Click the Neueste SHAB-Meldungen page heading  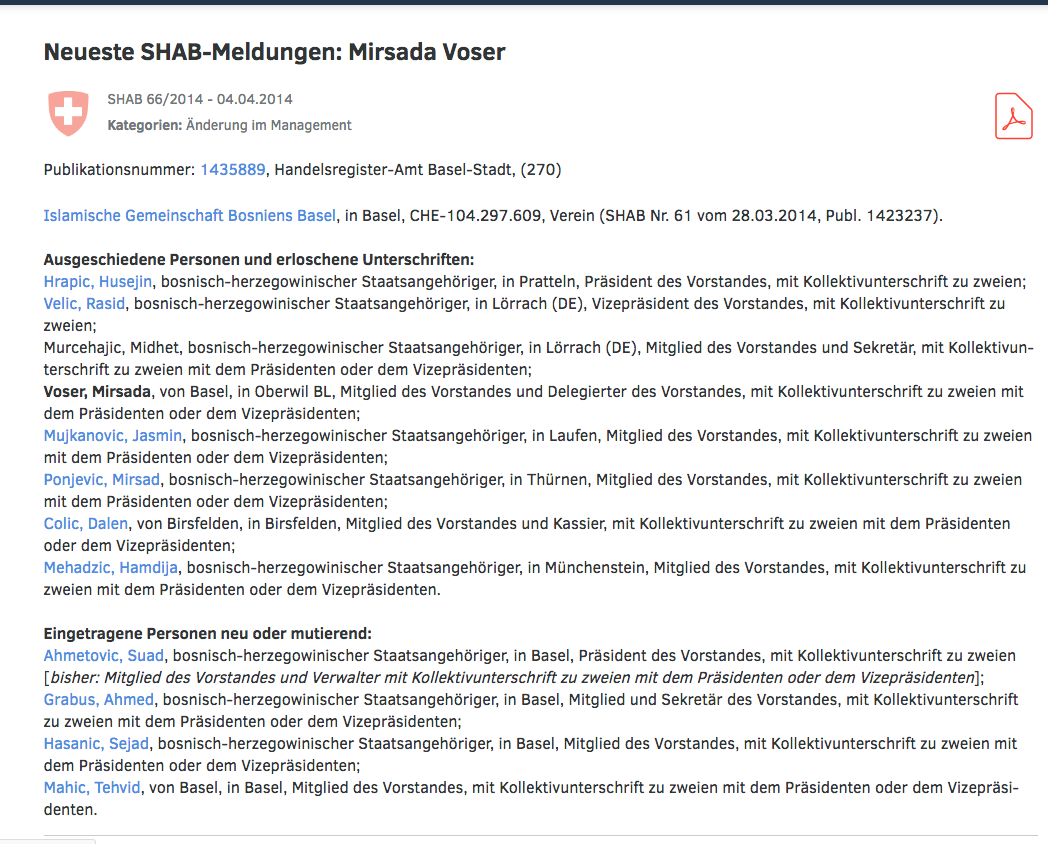[x=274, y=52]
